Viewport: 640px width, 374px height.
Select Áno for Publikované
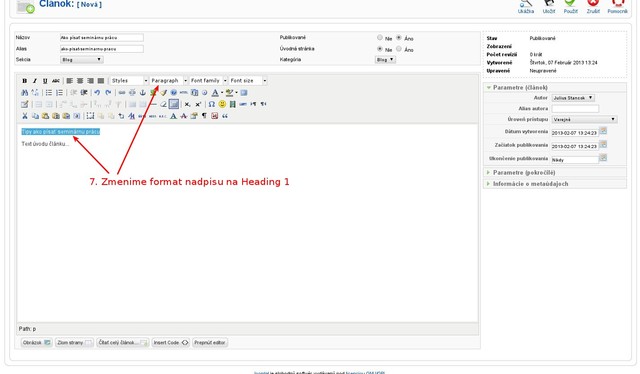399,38
